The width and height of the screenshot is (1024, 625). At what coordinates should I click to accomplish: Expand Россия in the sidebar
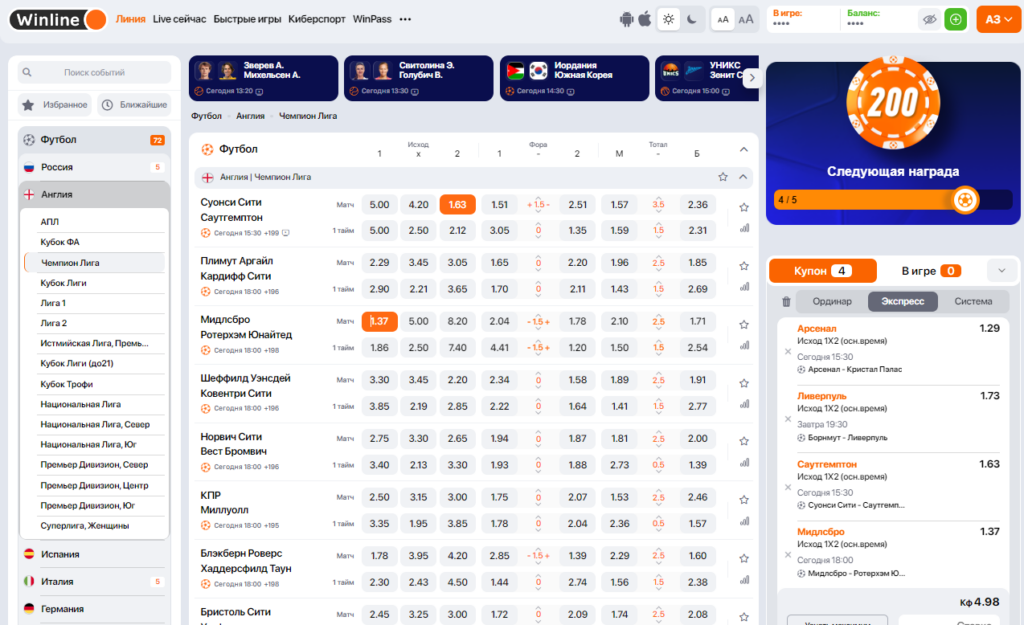click(x=95, y=167)
